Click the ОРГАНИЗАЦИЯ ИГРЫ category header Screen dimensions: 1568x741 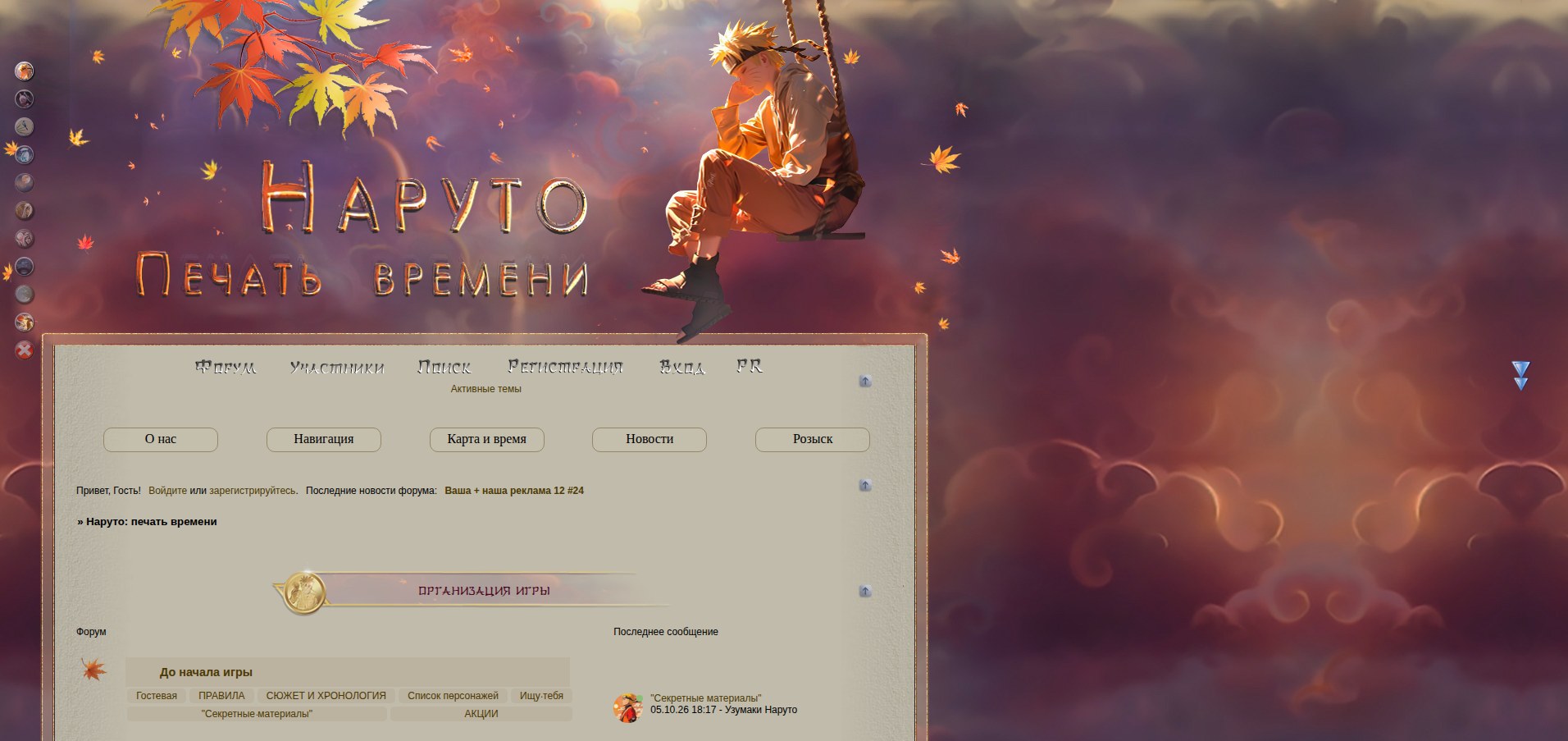click(484, 591)
